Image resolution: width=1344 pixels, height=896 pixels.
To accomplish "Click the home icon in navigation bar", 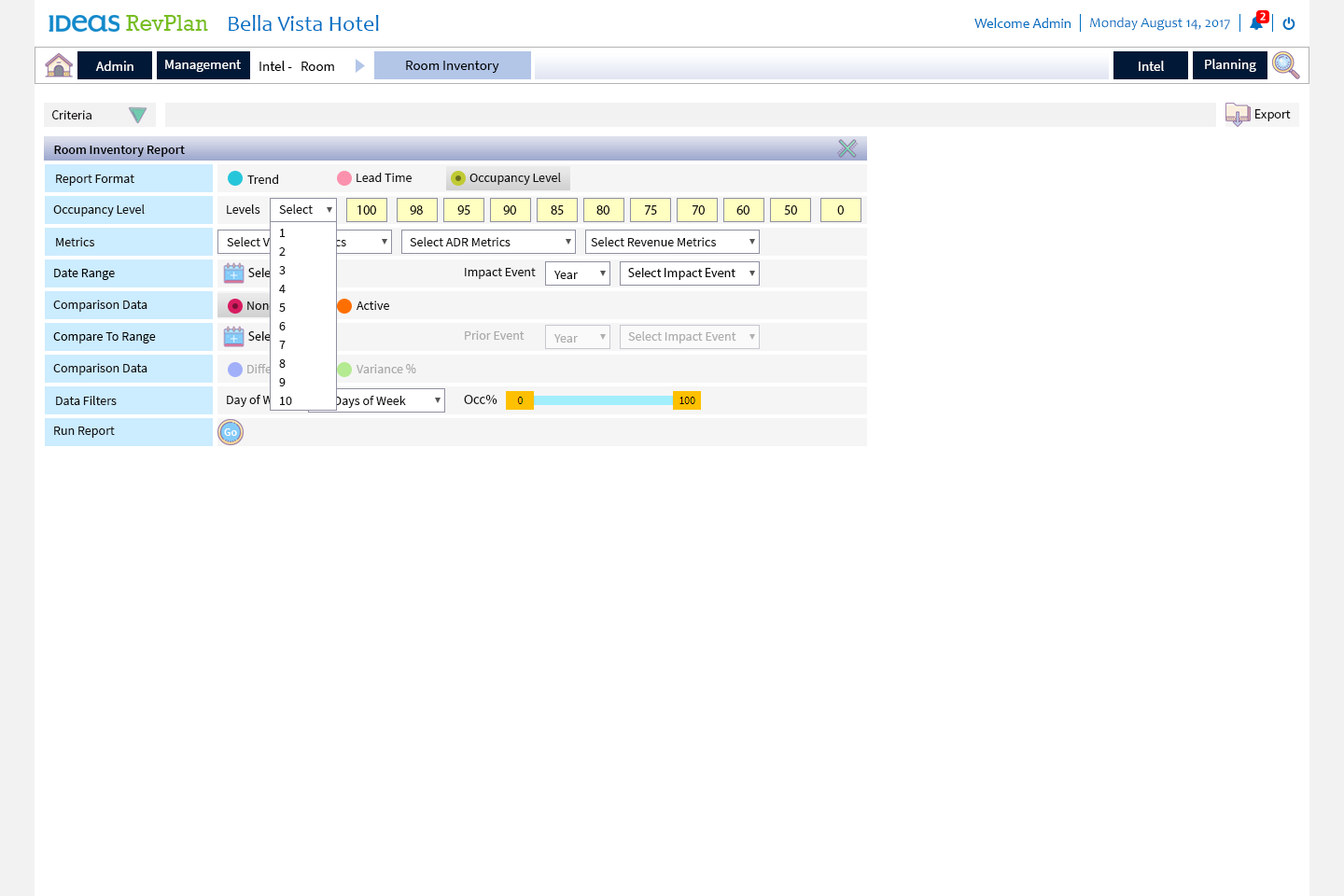I will click(59, 65).
